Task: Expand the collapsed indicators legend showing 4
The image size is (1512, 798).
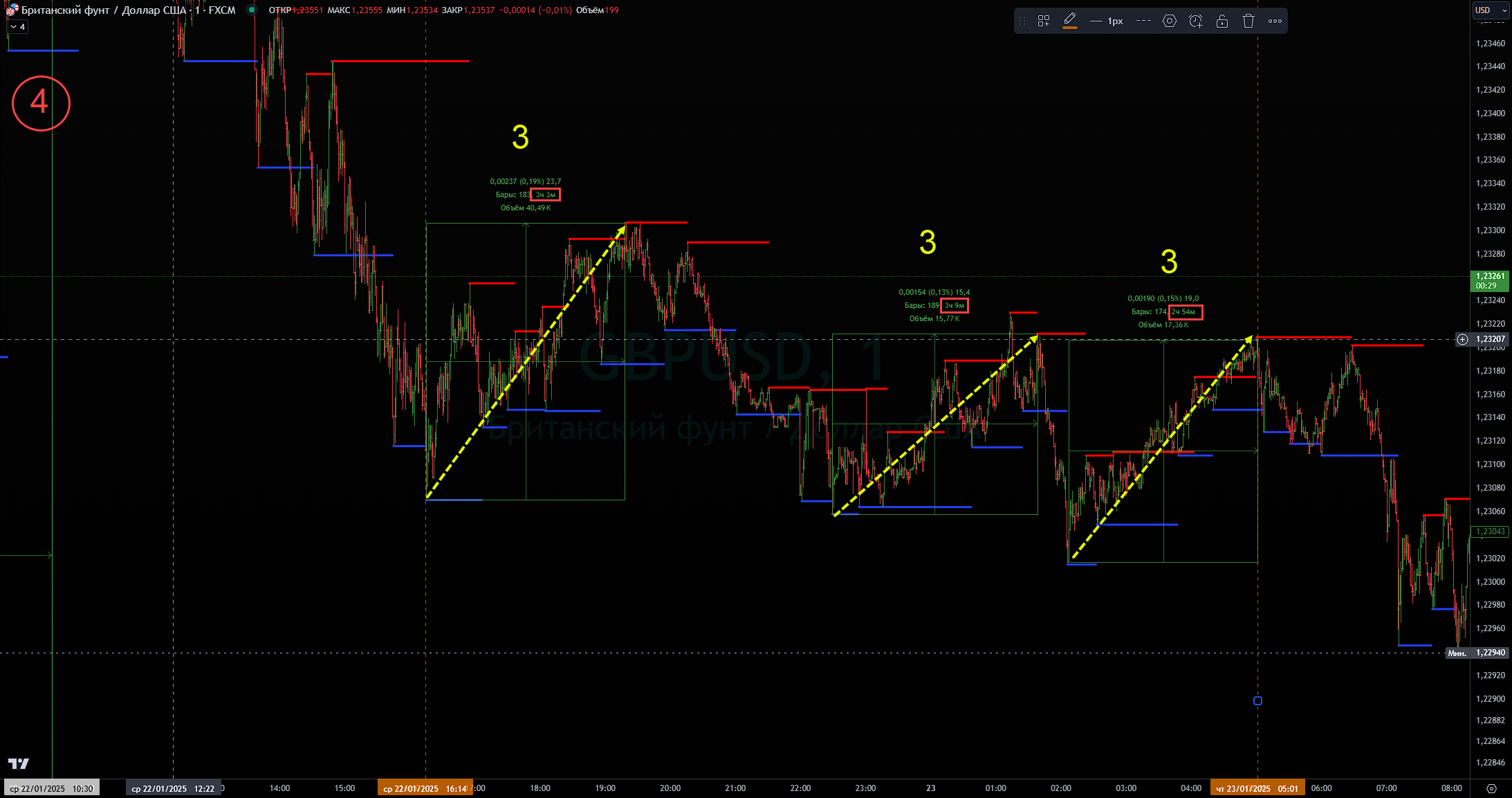Action: pyautogui.click(x=18, y=27)
